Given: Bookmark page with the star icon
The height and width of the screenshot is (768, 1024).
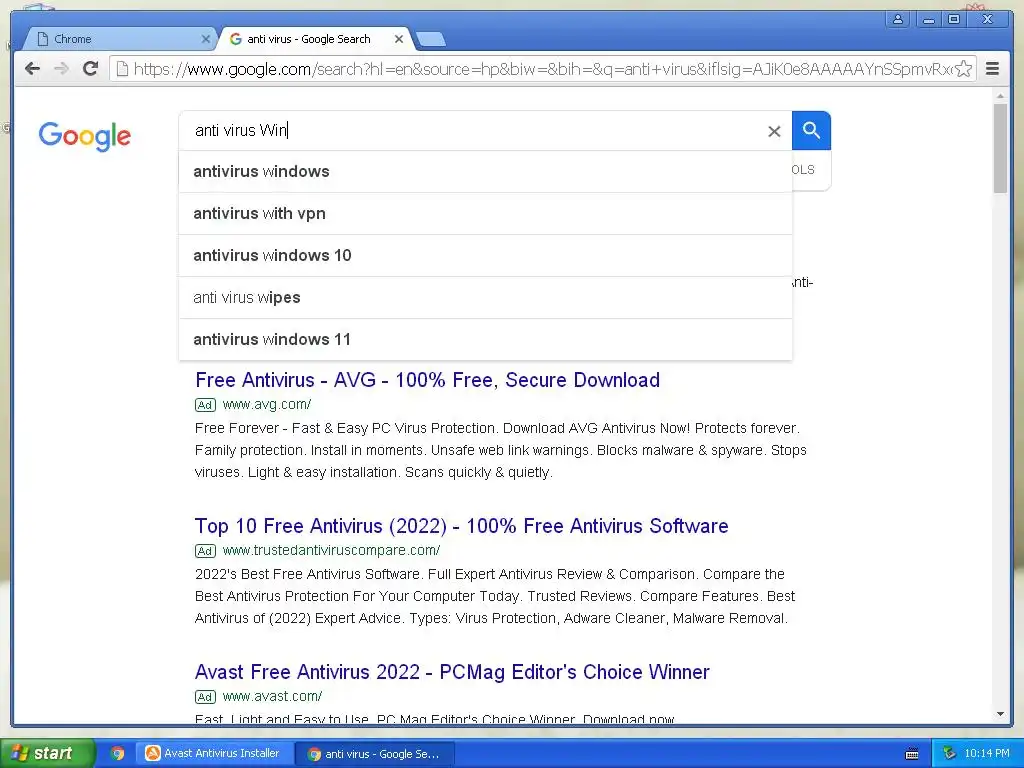Looking at the screenshot, I should 963,69.
